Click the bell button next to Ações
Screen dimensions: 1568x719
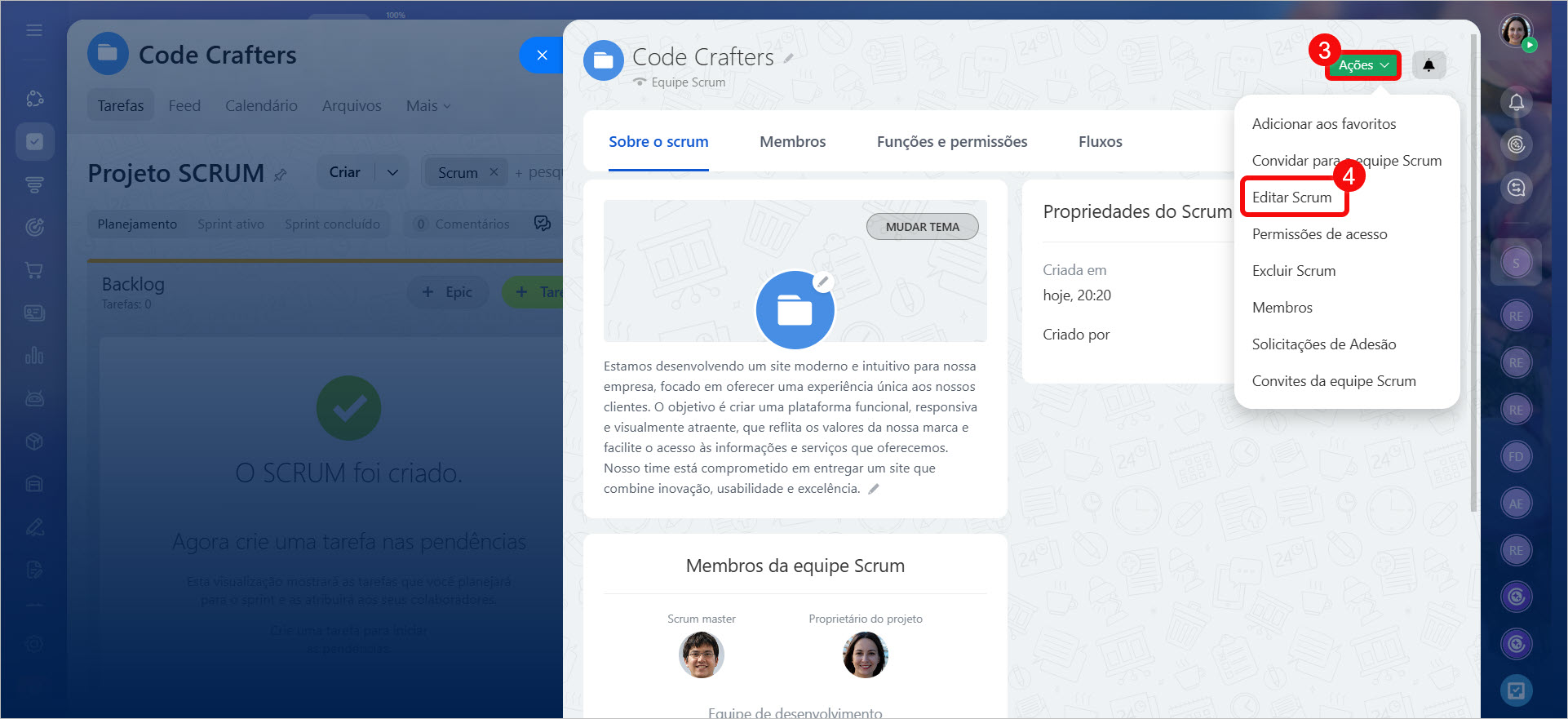(x=1428, y=65)
